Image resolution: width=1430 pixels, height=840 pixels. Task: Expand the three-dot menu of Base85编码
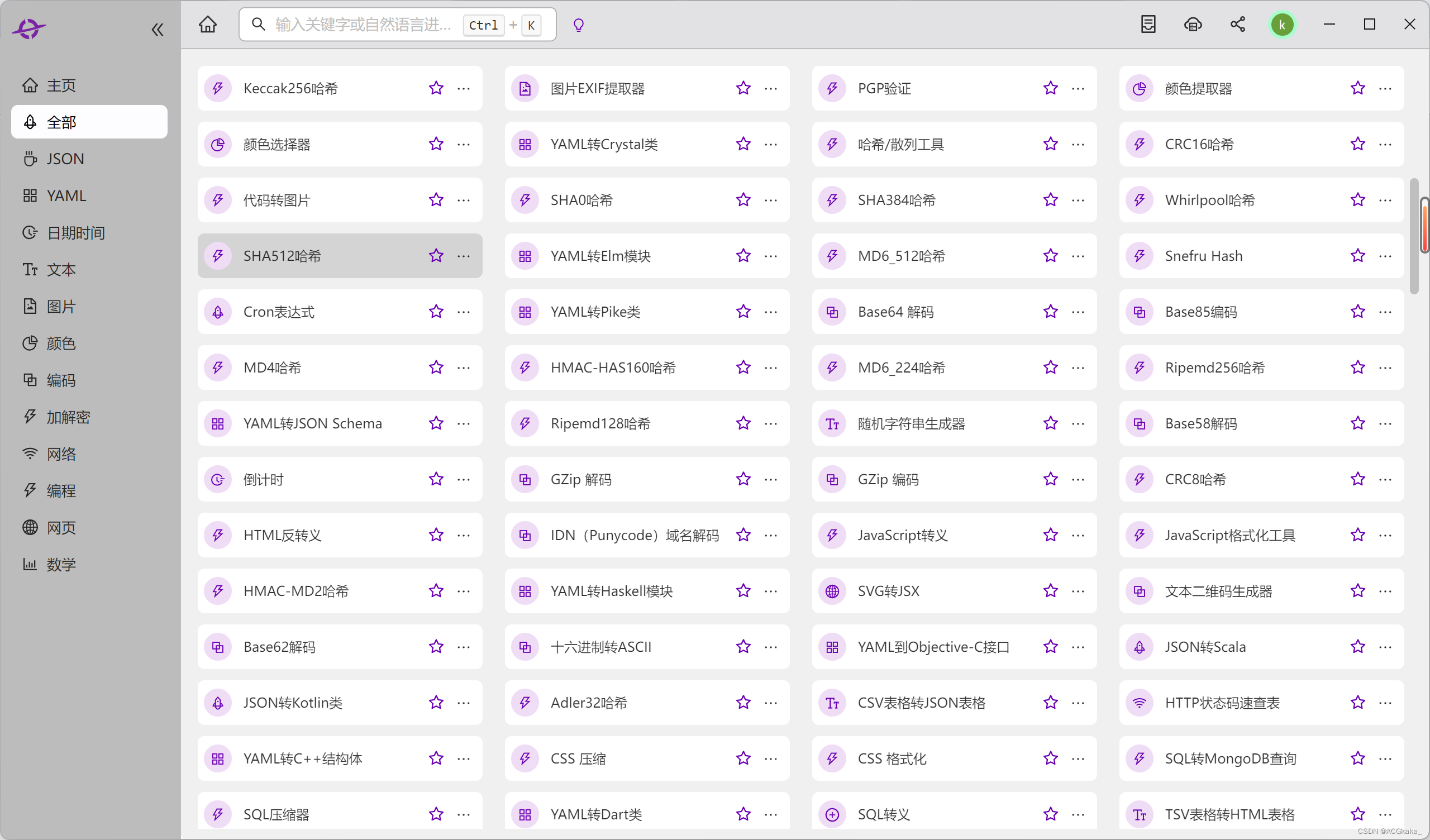[1385, 312]
